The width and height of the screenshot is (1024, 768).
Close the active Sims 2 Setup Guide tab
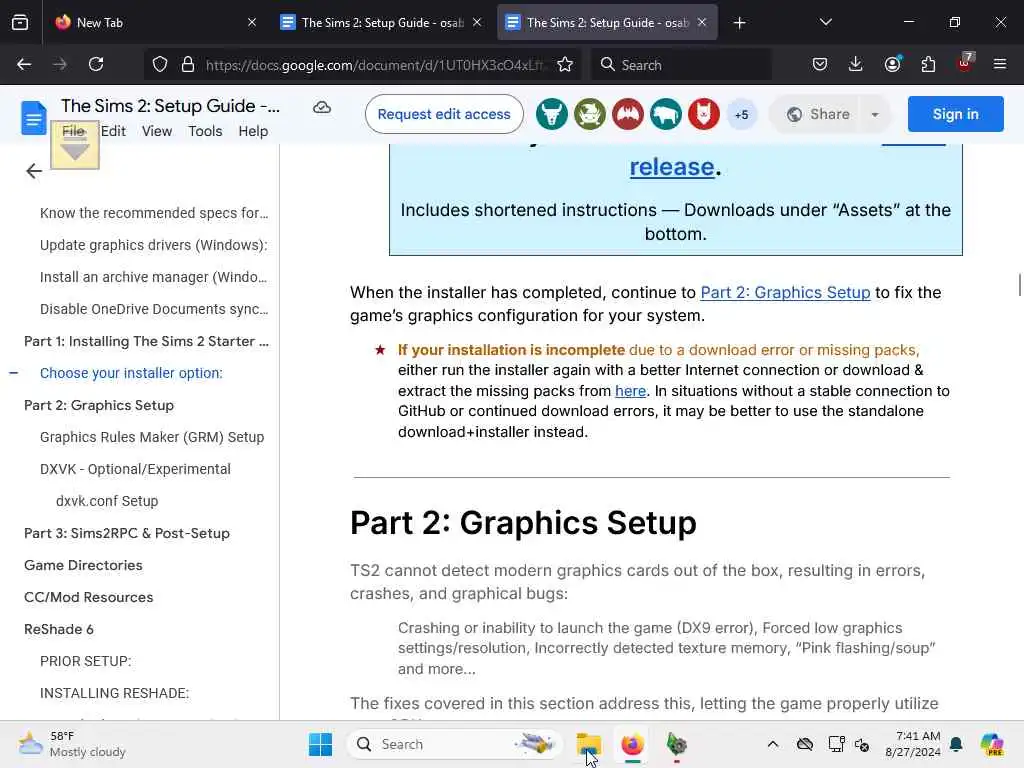pyautogui.click(x=702, y=22)
